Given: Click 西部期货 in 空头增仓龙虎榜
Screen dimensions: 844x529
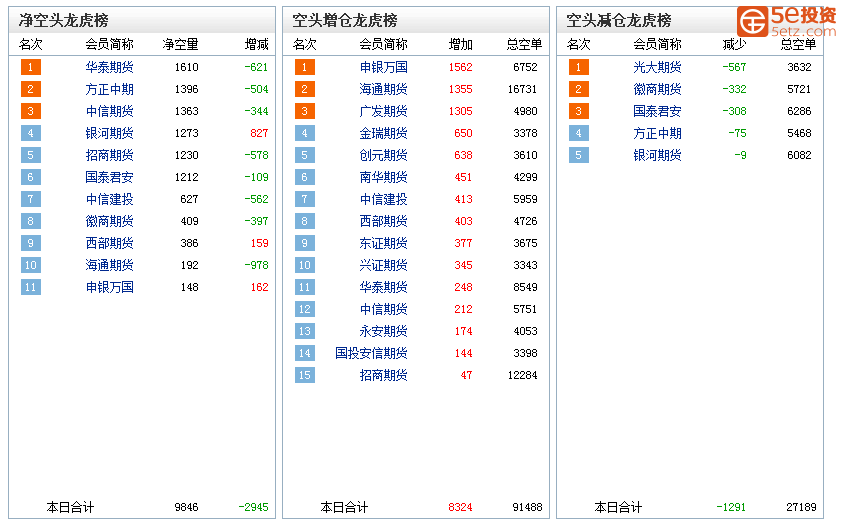Looking at the screenshot, I should pyautogui.click(x=383, y=221).
